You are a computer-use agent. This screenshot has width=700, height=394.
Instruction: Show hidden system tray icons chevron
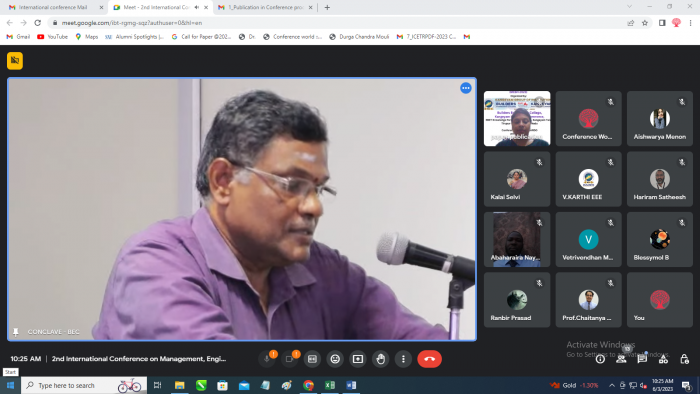pos(612,385)
